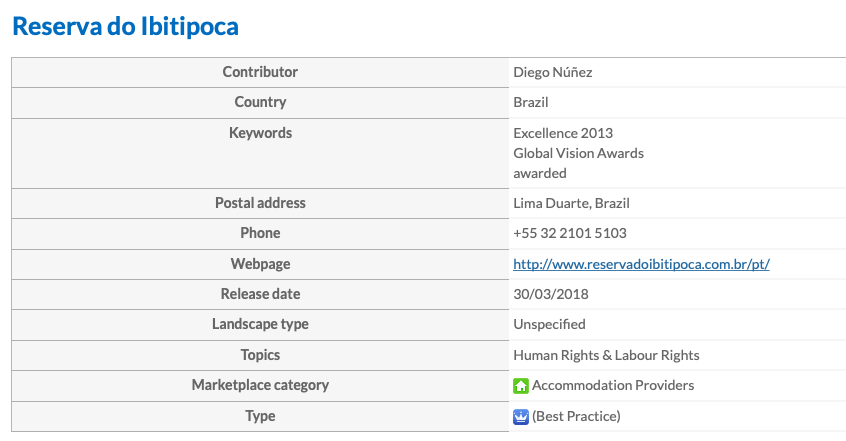846x441 pixels.
Task: Click the contributor name Diego Núñez
Action: click(x=552, y=72)
